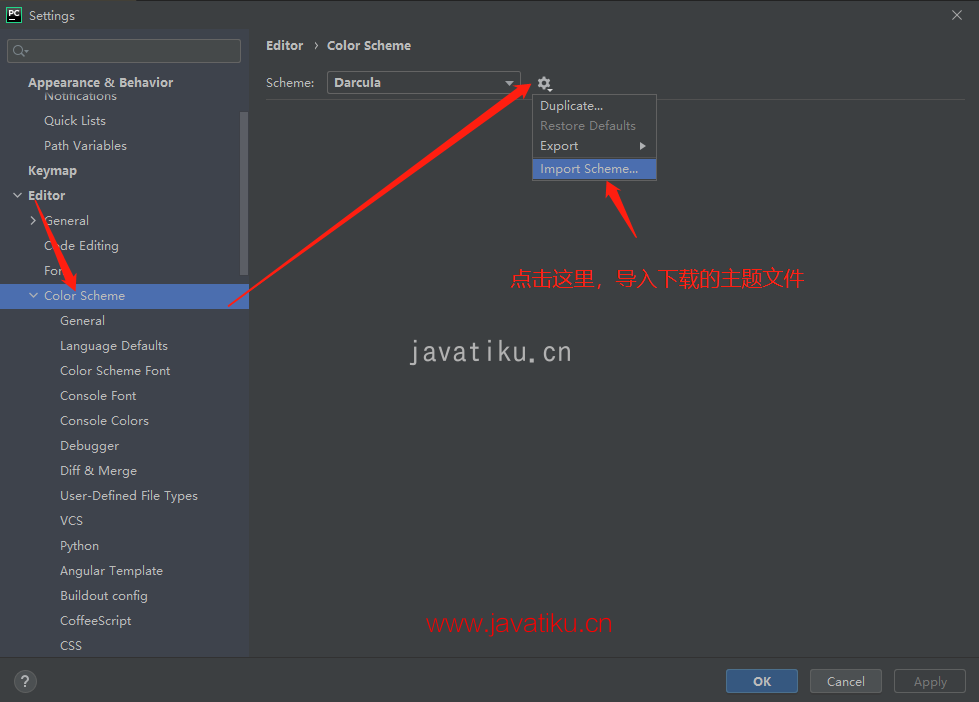
Task: Collapse the Editor tree section
Action: [17, 196]
